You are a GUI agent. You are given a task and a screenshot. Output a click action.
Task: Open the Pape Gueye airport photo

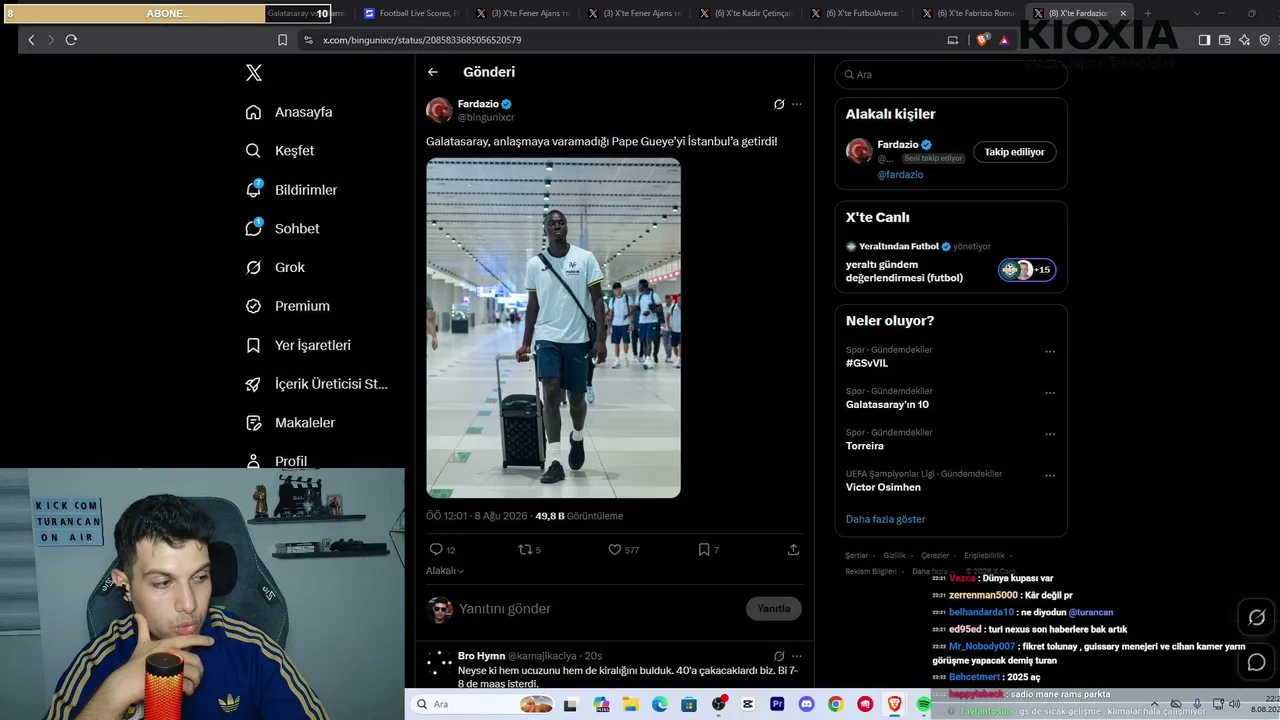coord(554,328)
